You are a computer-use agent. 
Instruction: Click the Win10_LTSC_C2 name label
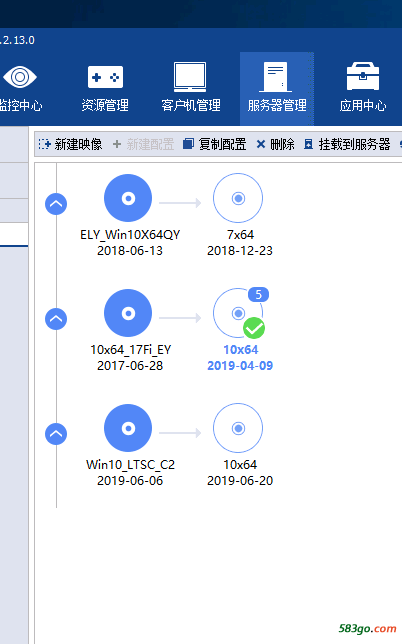[x=131, y=465]
